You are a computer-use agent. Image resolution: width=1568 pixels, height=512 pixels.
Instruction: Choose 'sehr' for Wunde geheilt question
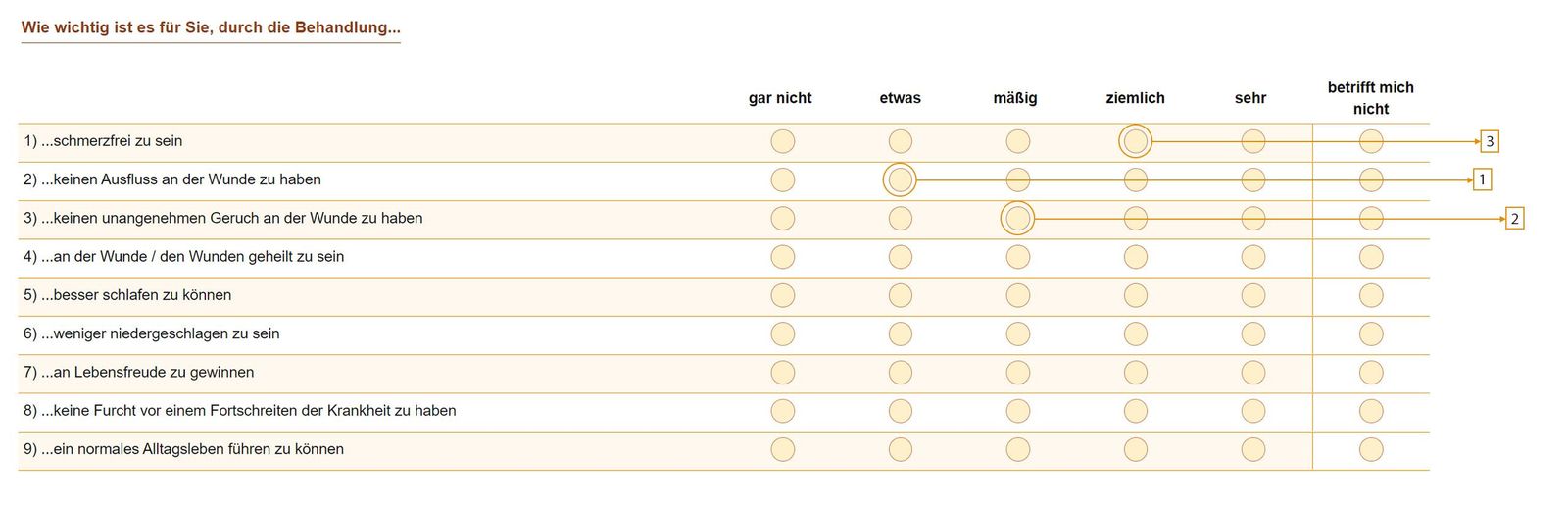tap(1252, 257)
